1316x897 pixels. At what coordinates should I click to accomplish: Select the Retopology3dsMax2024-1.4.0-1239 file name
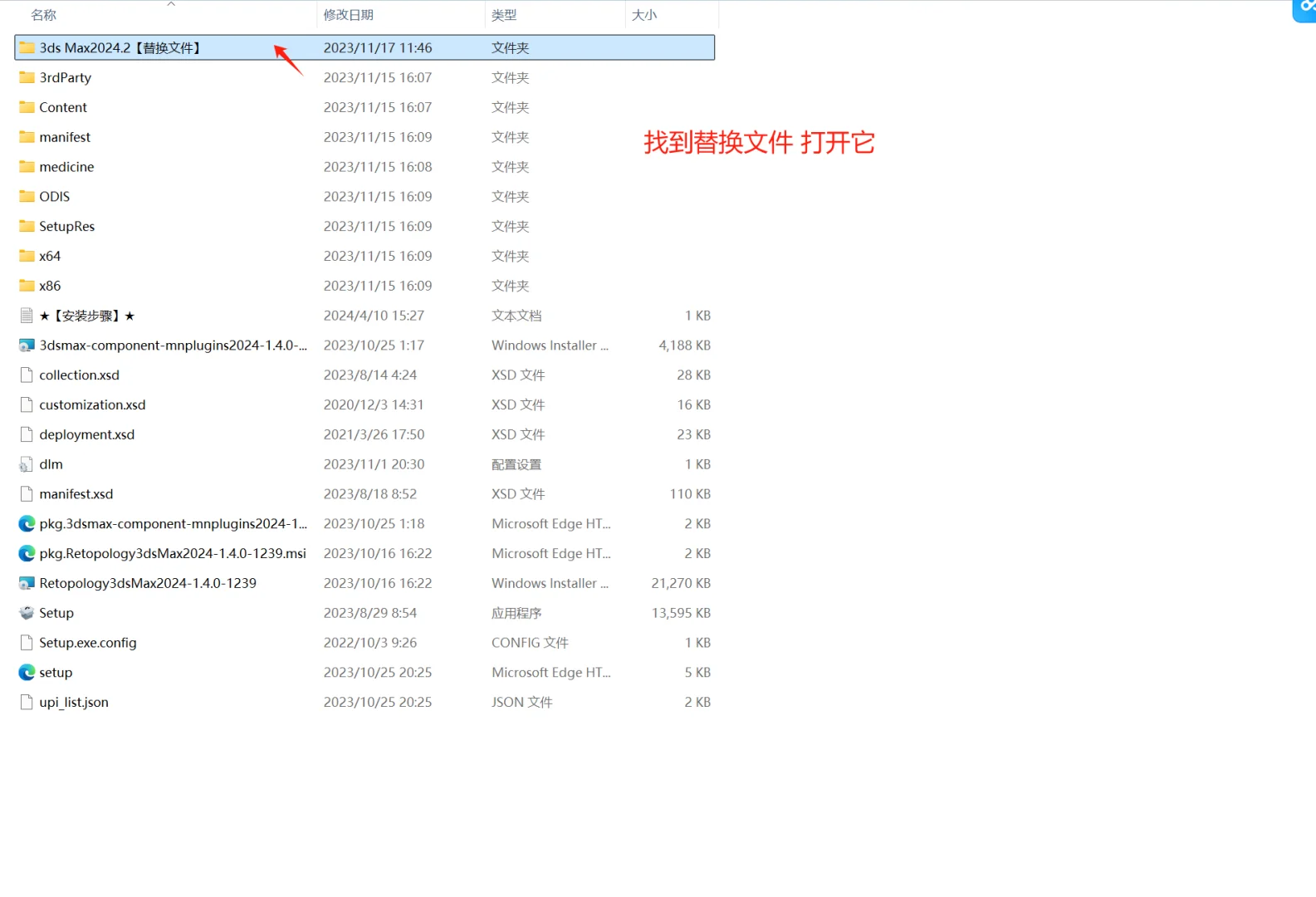148,584
